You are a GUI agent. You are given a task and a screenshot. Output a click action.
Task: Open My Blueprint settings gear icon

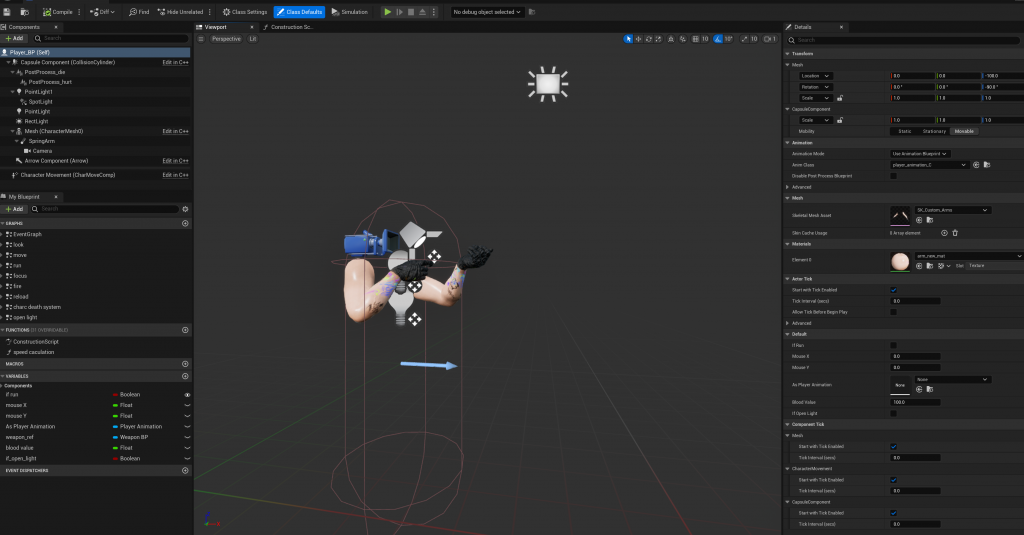pos(185,209)
